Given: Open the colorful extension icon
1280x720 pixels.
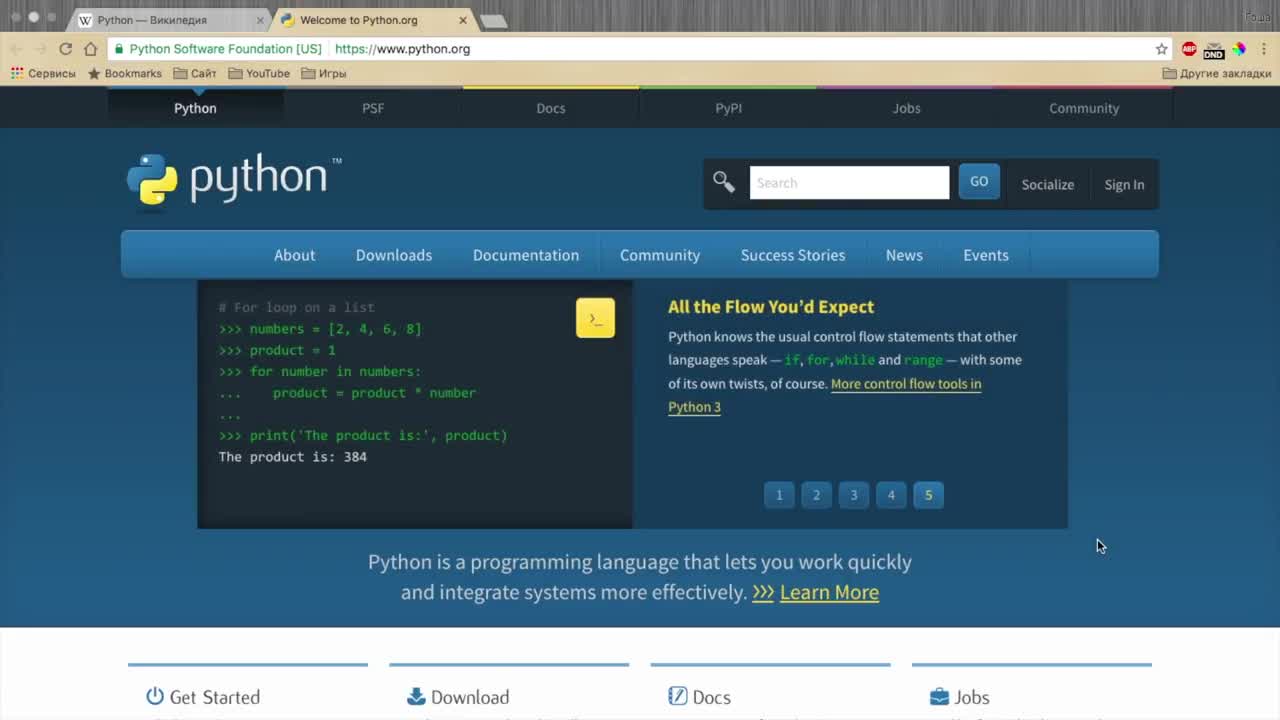Looking at the screenshot, I should 1238,49.
